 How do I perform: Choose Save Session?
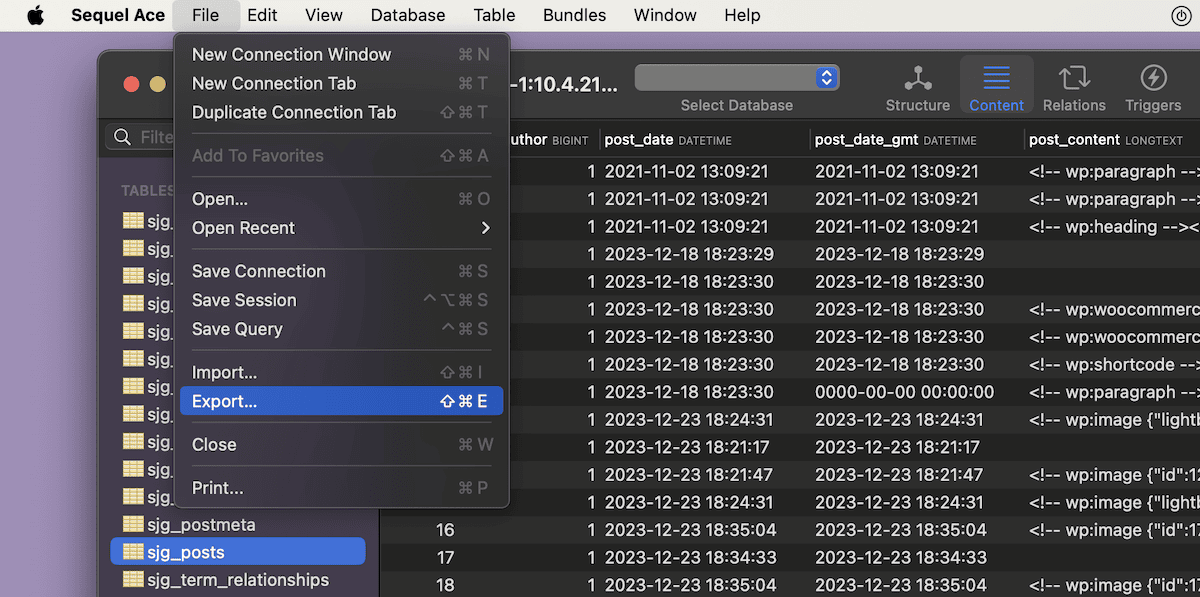point(341,300)
